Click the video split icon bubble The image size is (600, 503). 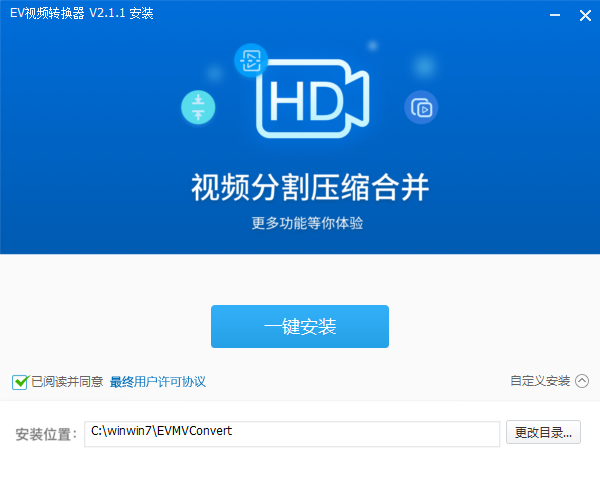pos(251,60)
